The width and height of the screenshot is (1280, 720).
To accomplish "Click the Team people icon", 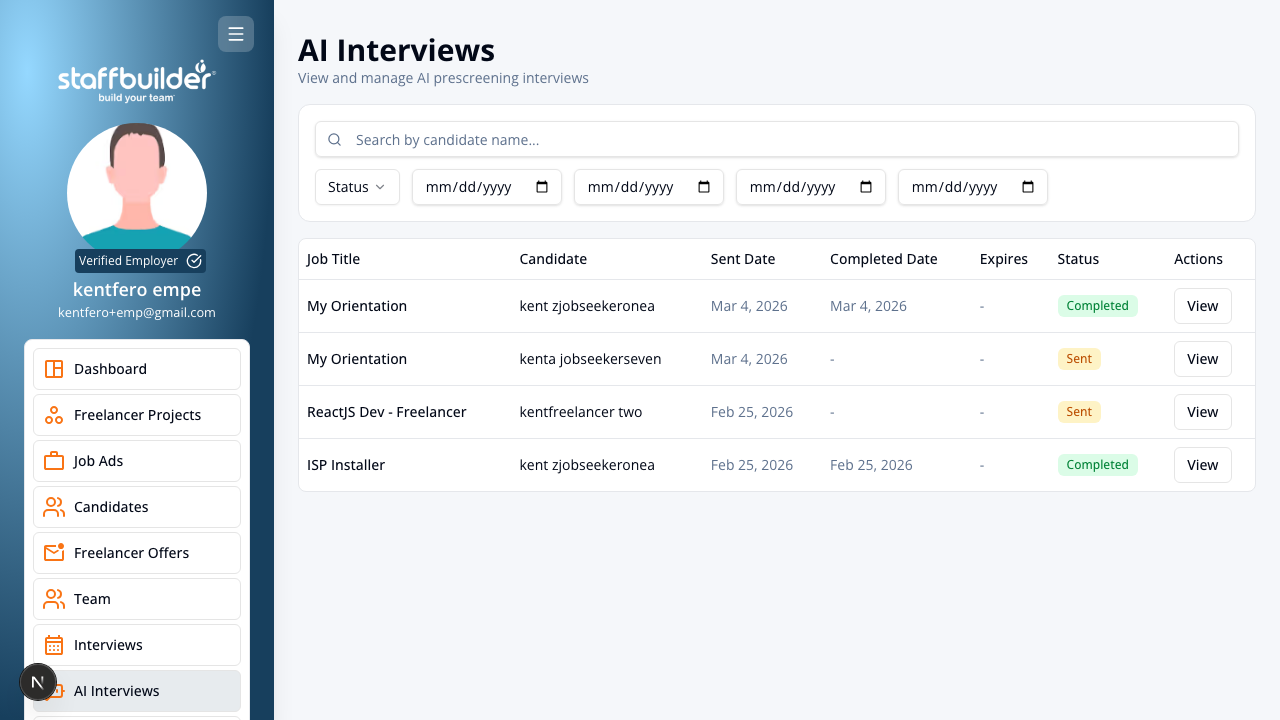I will (54, 599).
